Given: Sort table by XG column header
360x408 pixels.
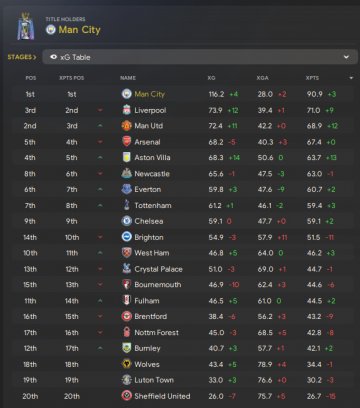Looking at the screenshot, I should (x=211, y=78).
